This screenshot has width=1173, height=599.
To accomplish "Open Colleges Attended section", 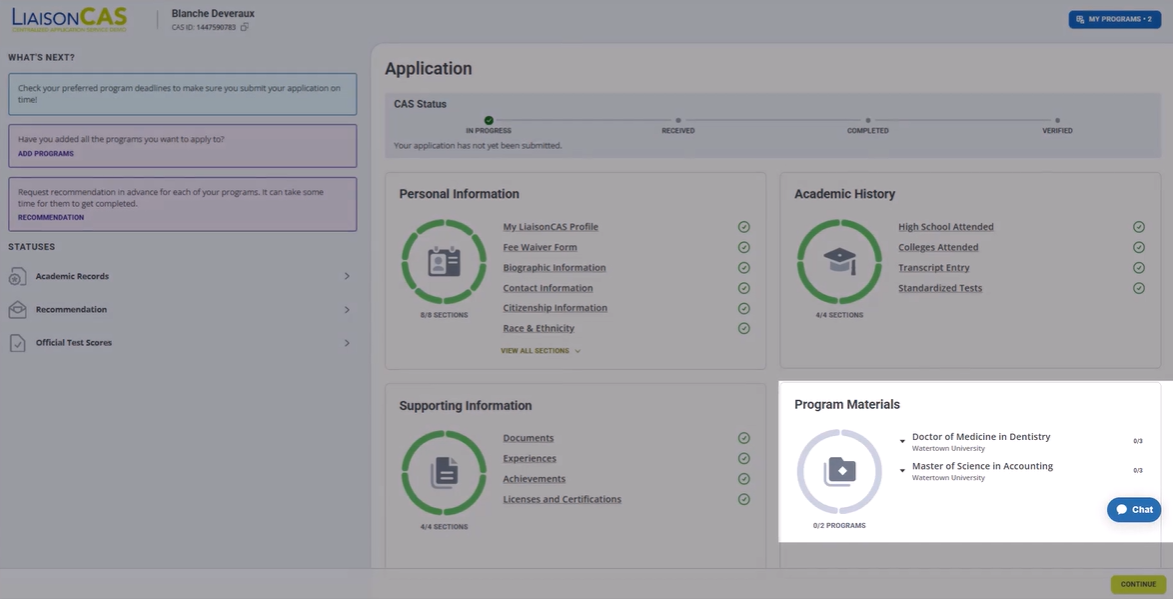I will pos(938,248).
